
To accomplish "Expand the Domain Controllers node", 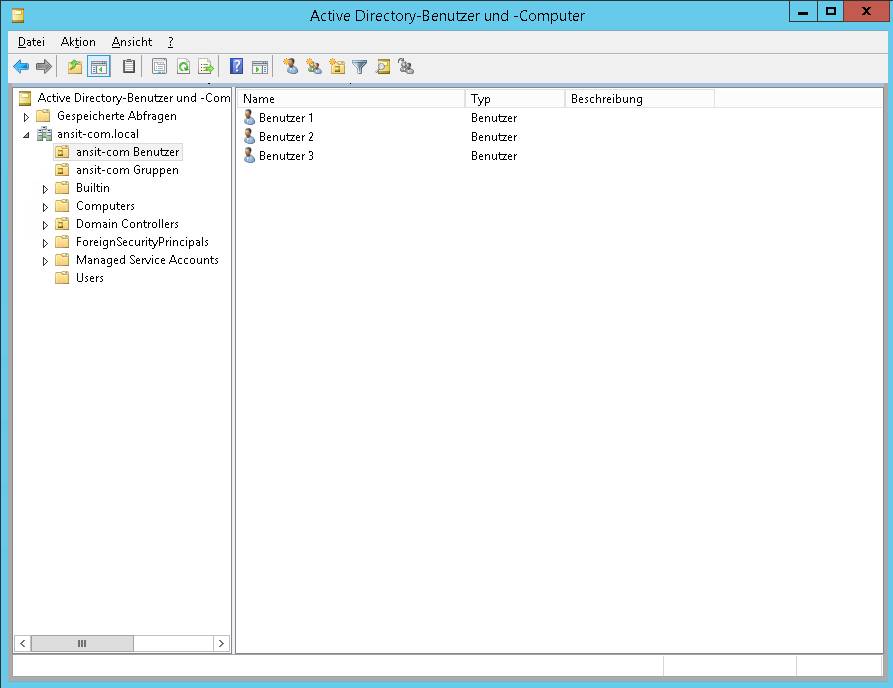I will (x=45, y=225).
